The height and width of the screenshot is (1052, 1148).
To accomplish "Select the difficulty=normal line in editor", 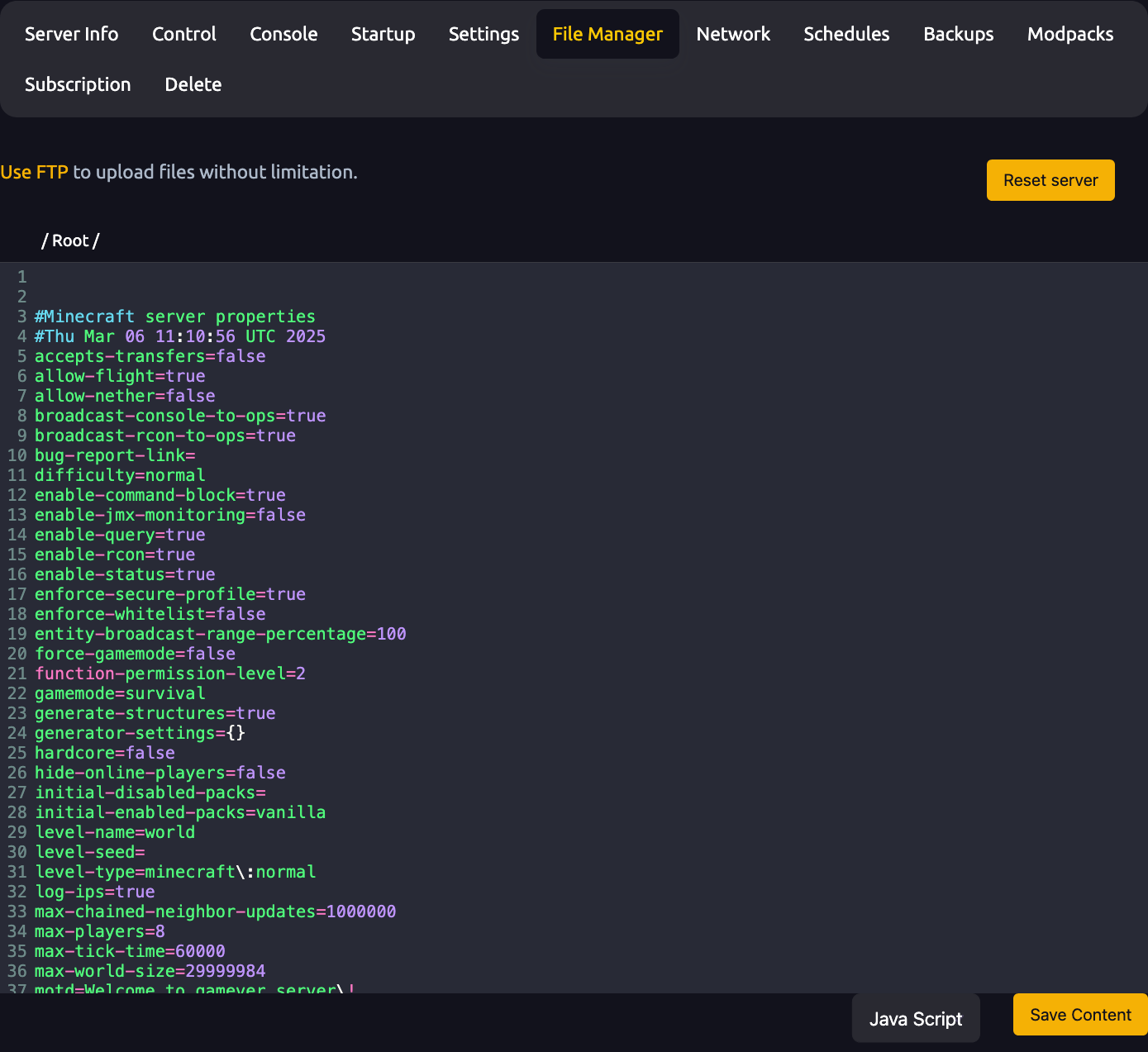I will (120, 475).
